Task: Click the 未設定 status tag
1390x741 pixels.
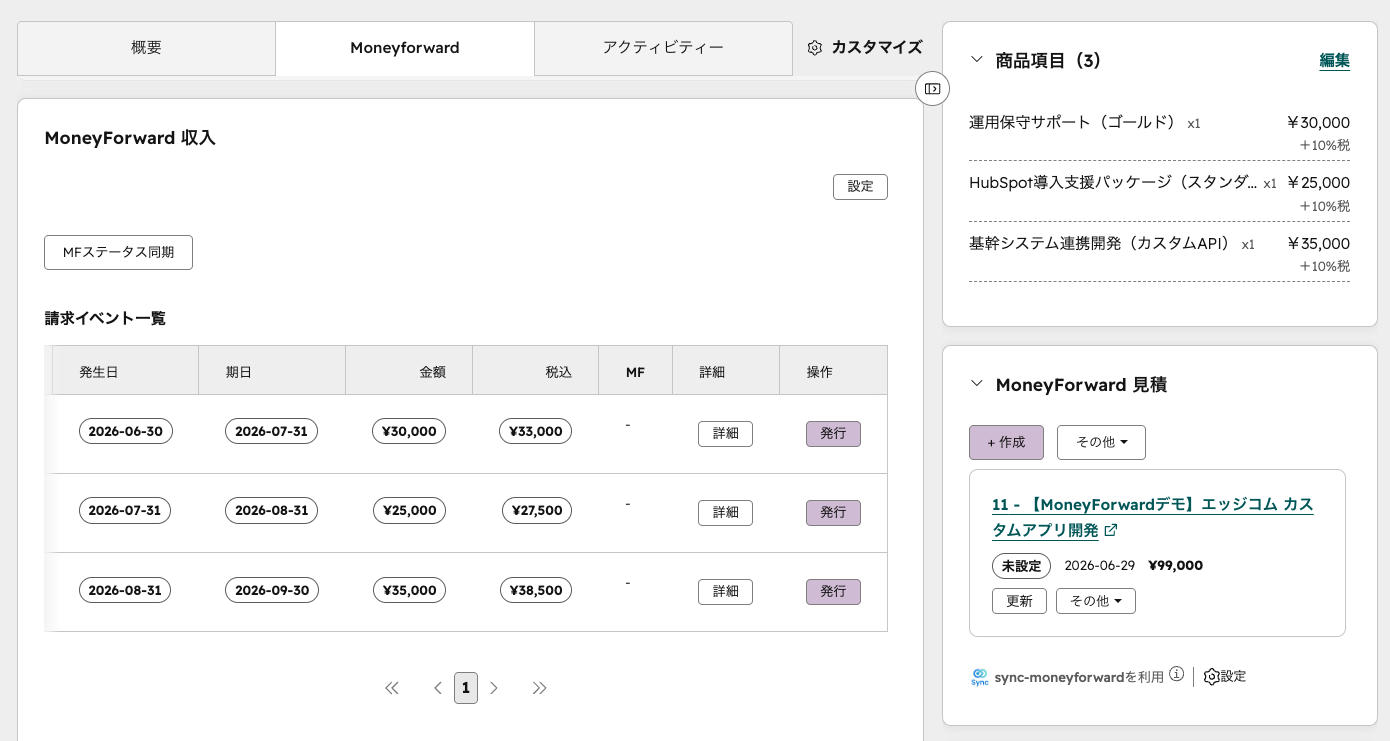Action: [1021, 566]
